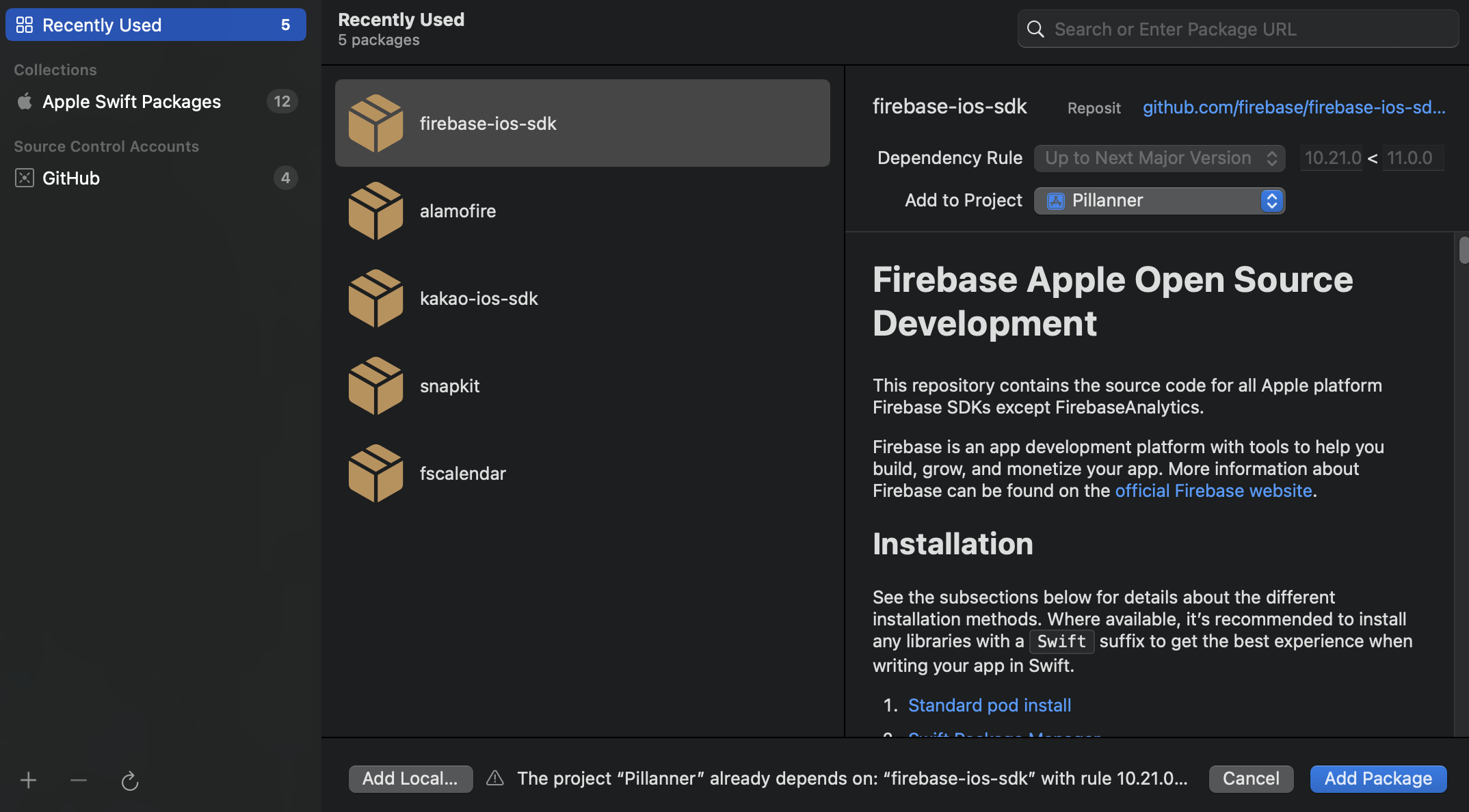
Task: Select the firebase-ios-sdk package row
Action: click(x=583, y=123)
